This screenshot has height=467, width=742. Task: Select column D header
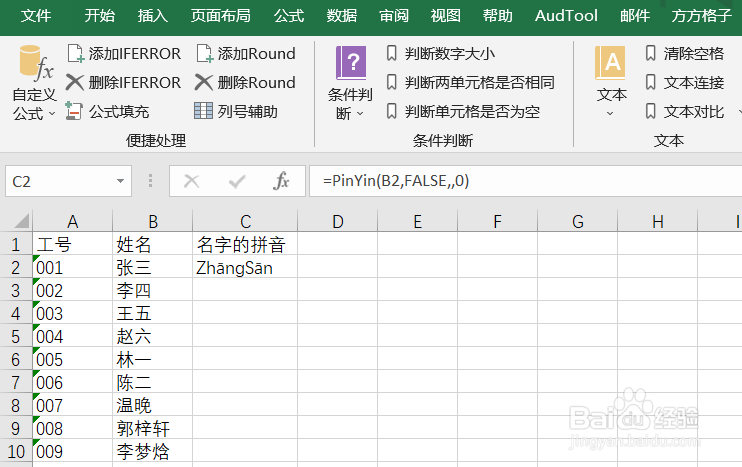pos(337,221)
